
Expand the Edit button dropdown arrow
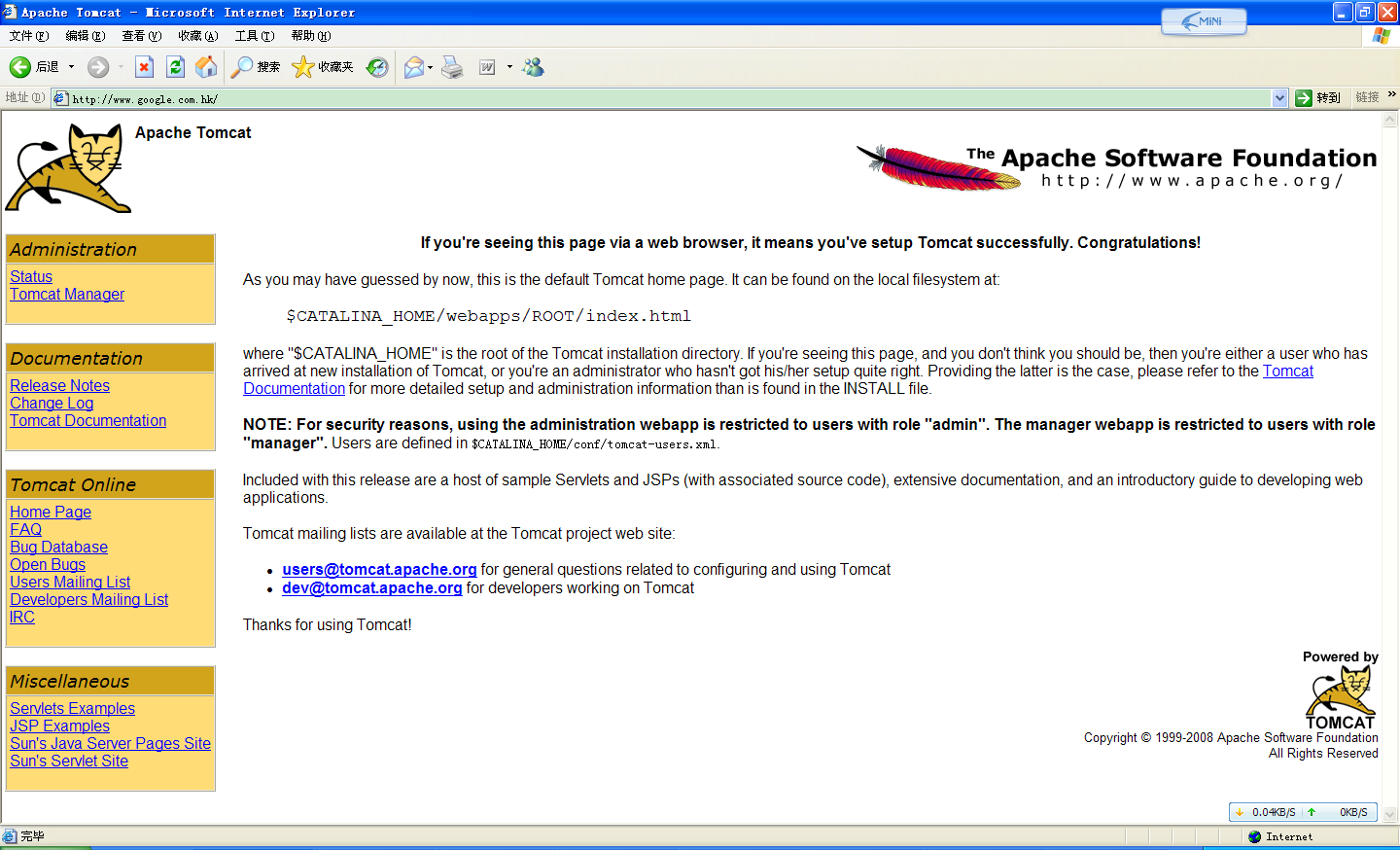click(x=509, y=67)
